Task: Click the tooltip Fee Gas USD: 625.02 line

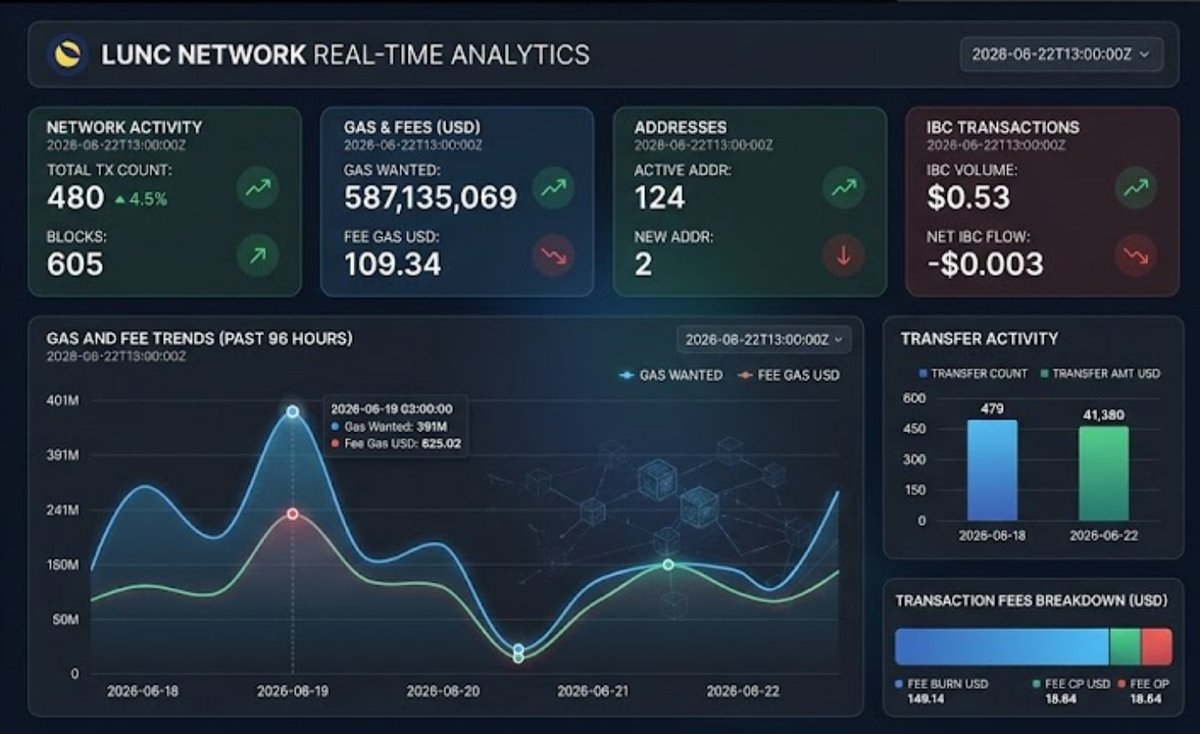Action: (x=395, y=443)
